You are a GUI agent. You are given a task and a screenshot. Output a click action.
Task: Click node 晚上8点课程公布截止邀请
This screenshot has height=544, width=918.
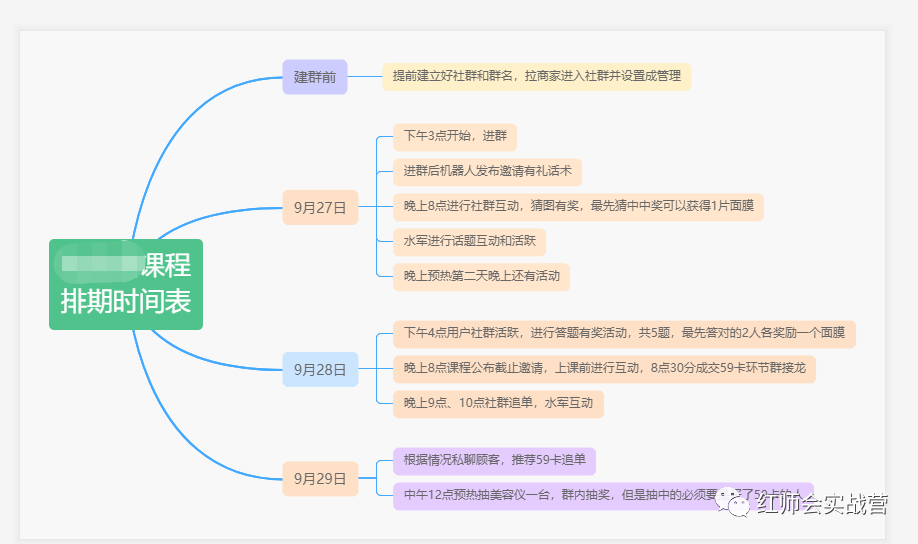point(604,369)
